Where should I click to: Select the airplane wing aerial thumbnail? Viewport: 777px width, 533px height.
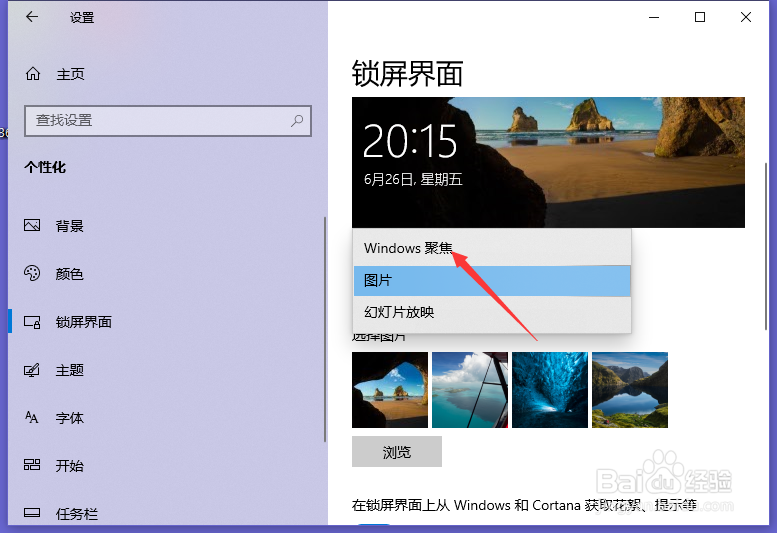coord(470,390)
